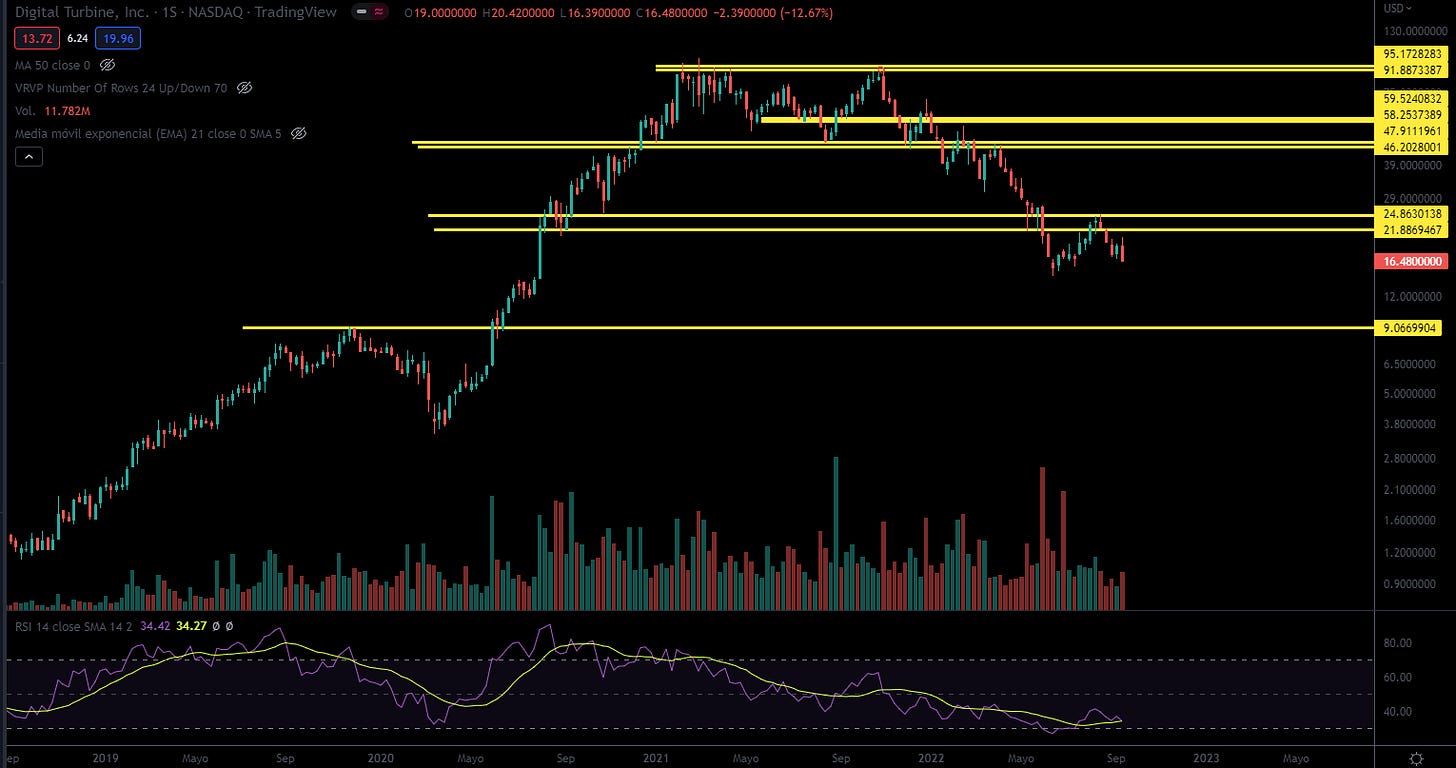Click the 2023 time axis label
The height and width of the screenshot is (768, 1456).
click(x=1207, y=758)
